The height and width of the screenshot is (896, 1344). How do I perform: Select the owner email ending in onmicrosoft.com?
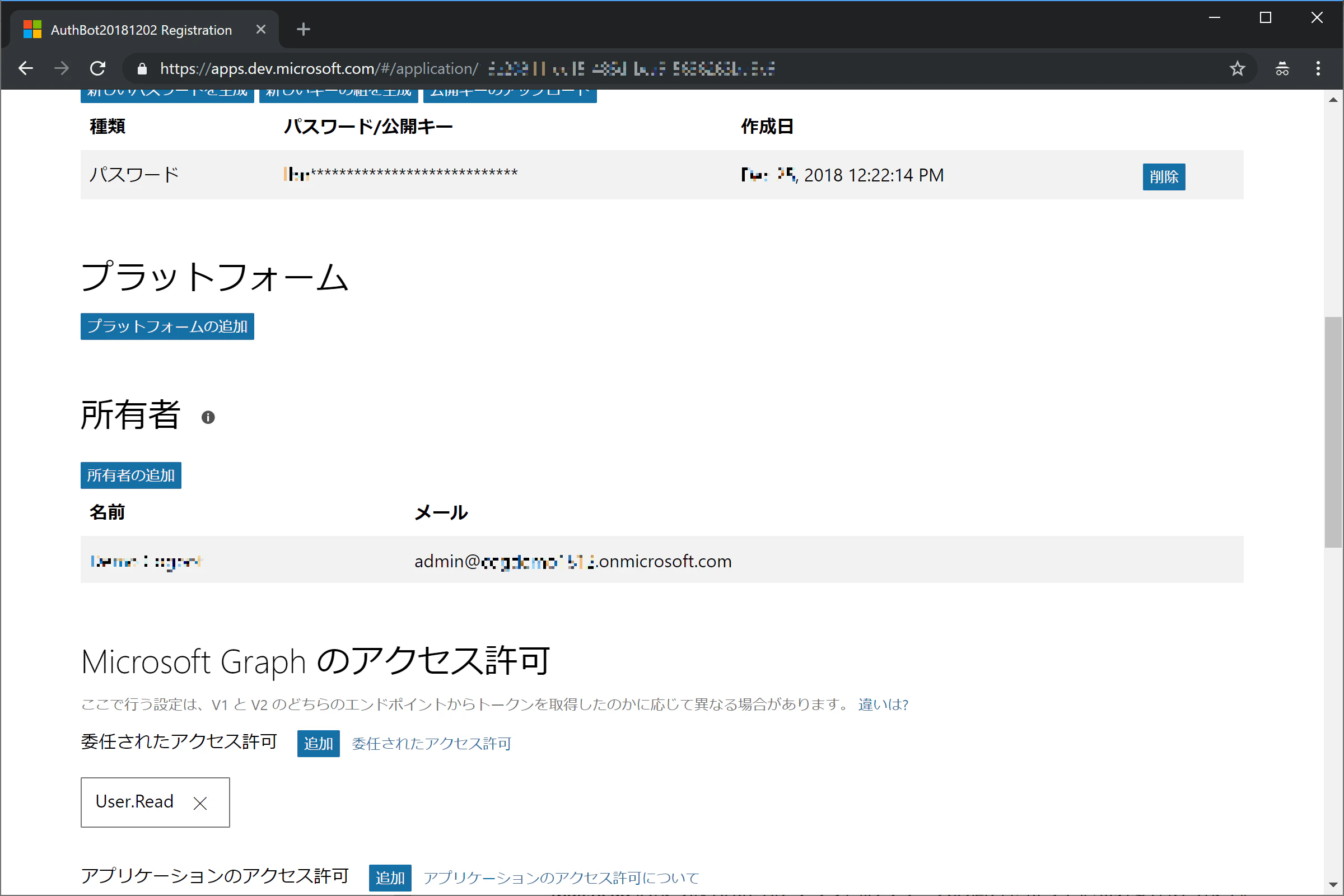click(x=572, y=562)
